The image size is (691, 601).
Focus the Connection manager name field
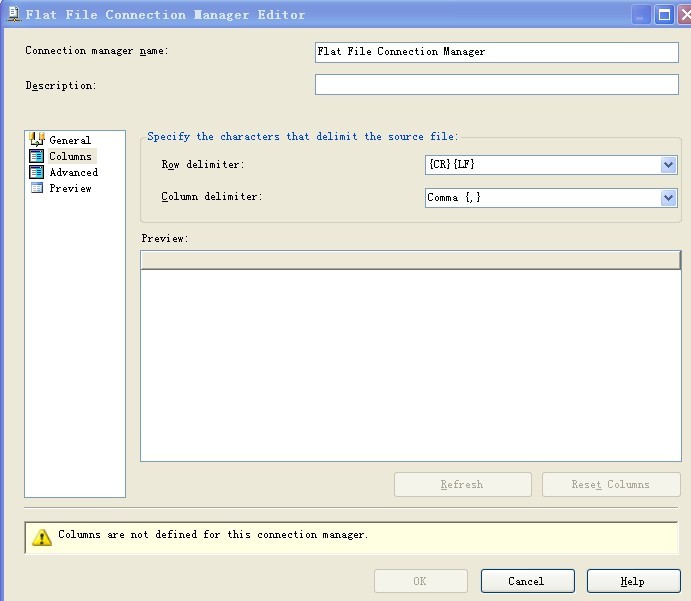point(497,52)
